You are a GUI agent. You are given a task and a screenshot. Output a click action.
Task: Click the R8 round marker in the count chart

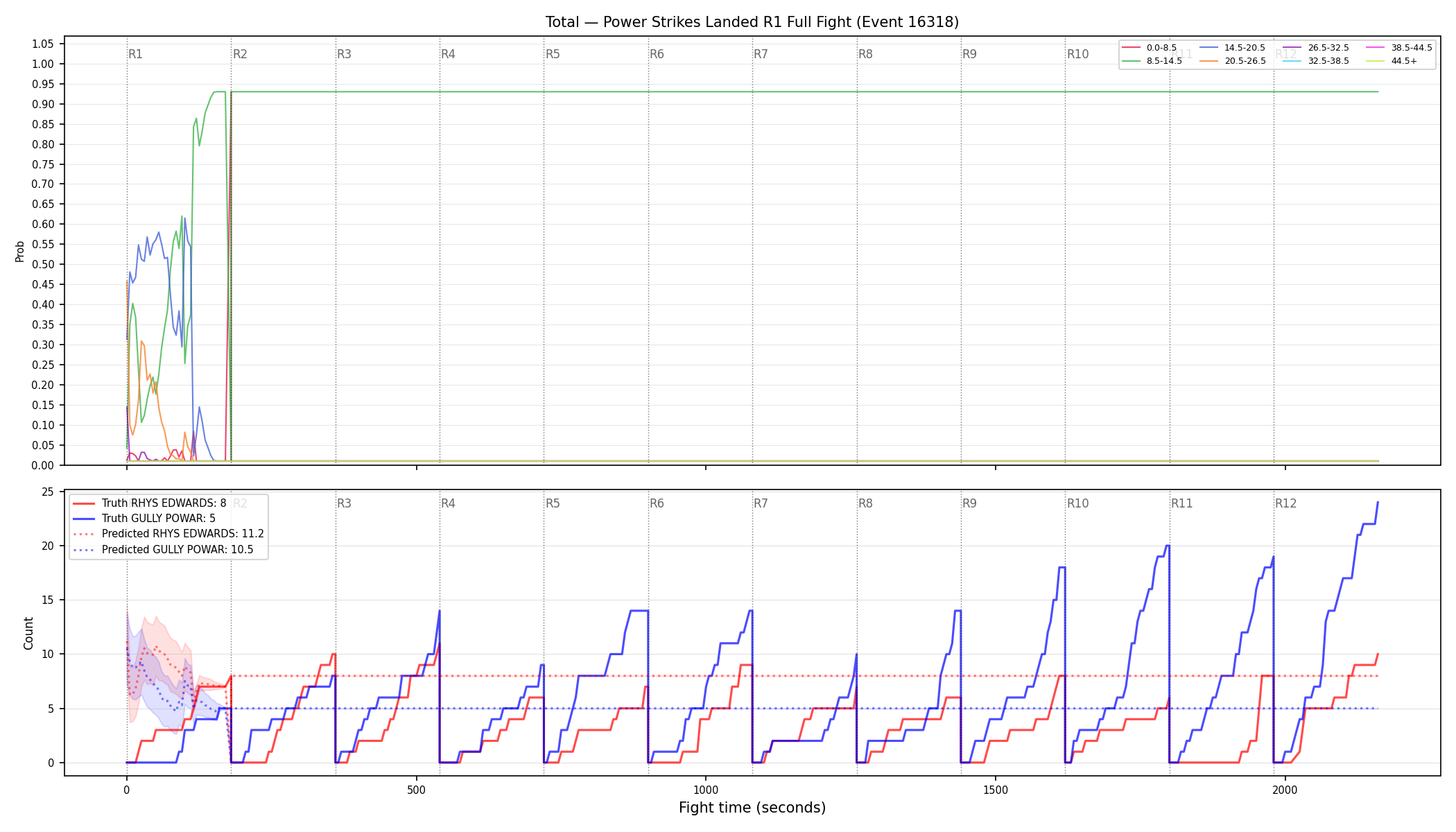865,503
